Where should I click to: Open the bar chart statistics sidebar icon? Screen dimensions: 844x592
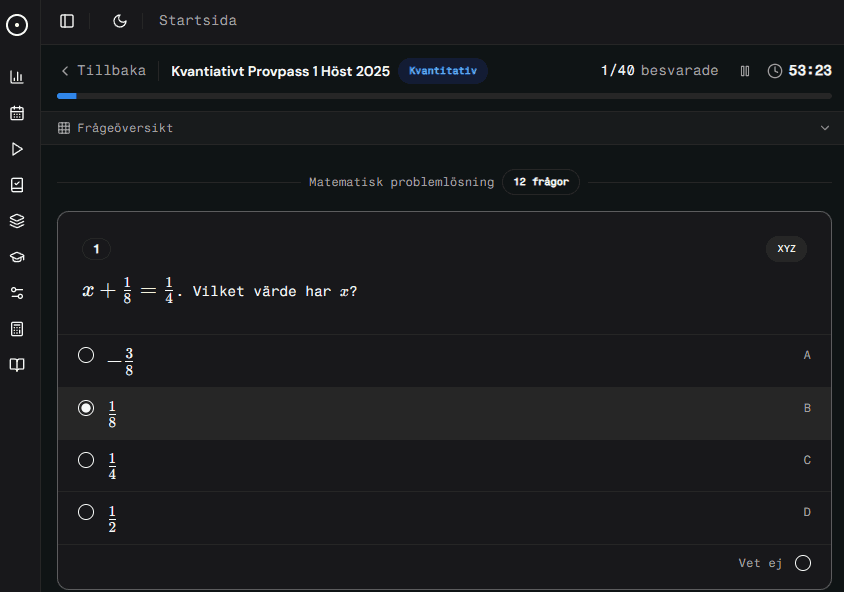[17, 77]
